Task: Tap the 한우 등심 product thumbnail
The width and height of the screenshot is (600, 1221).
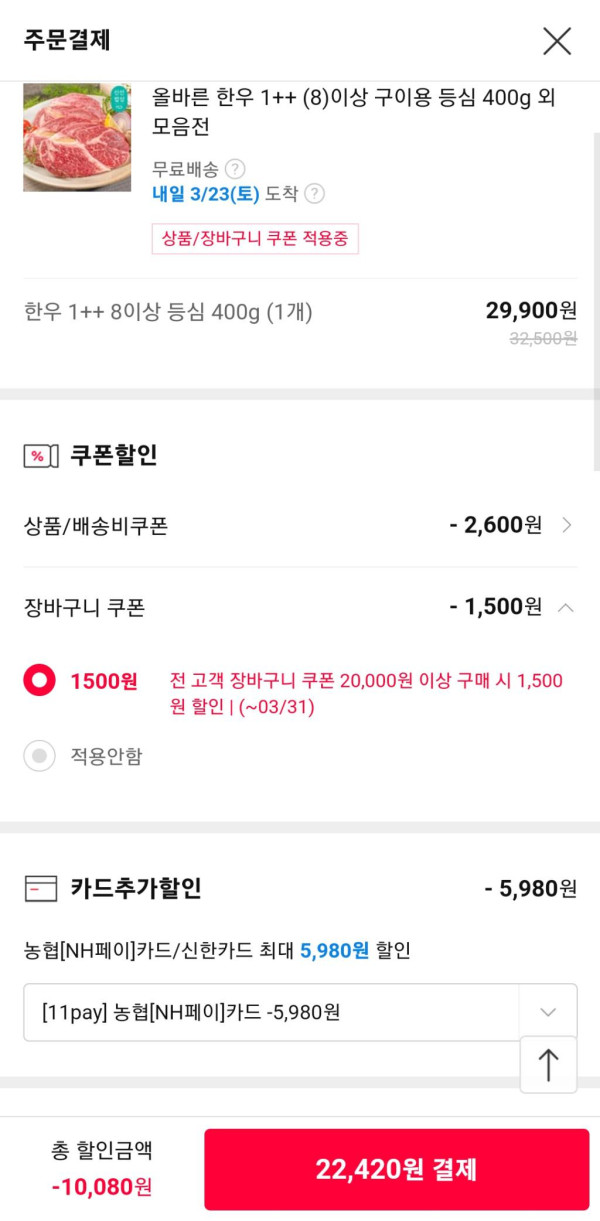Action: 77,137
